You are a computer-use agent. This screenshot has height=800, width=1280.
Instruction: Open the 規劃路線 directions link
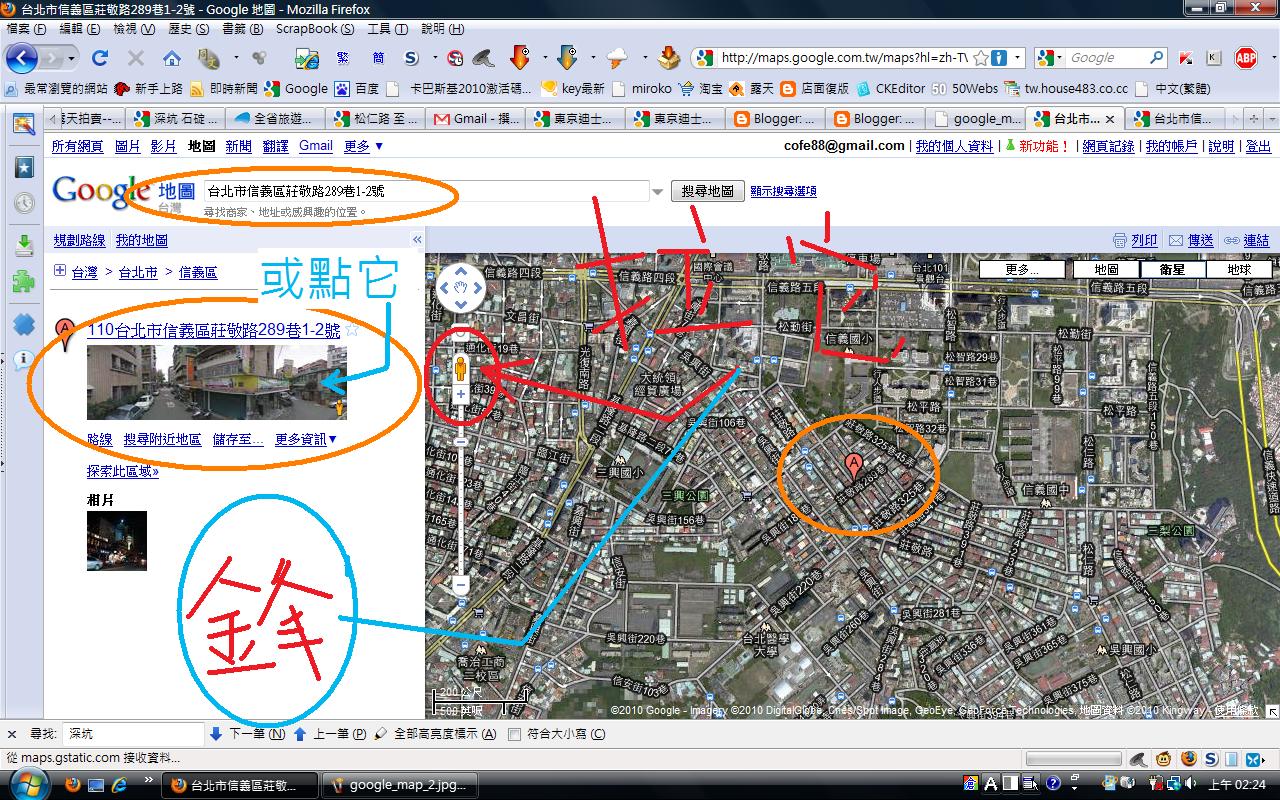(x=79, y=240)
